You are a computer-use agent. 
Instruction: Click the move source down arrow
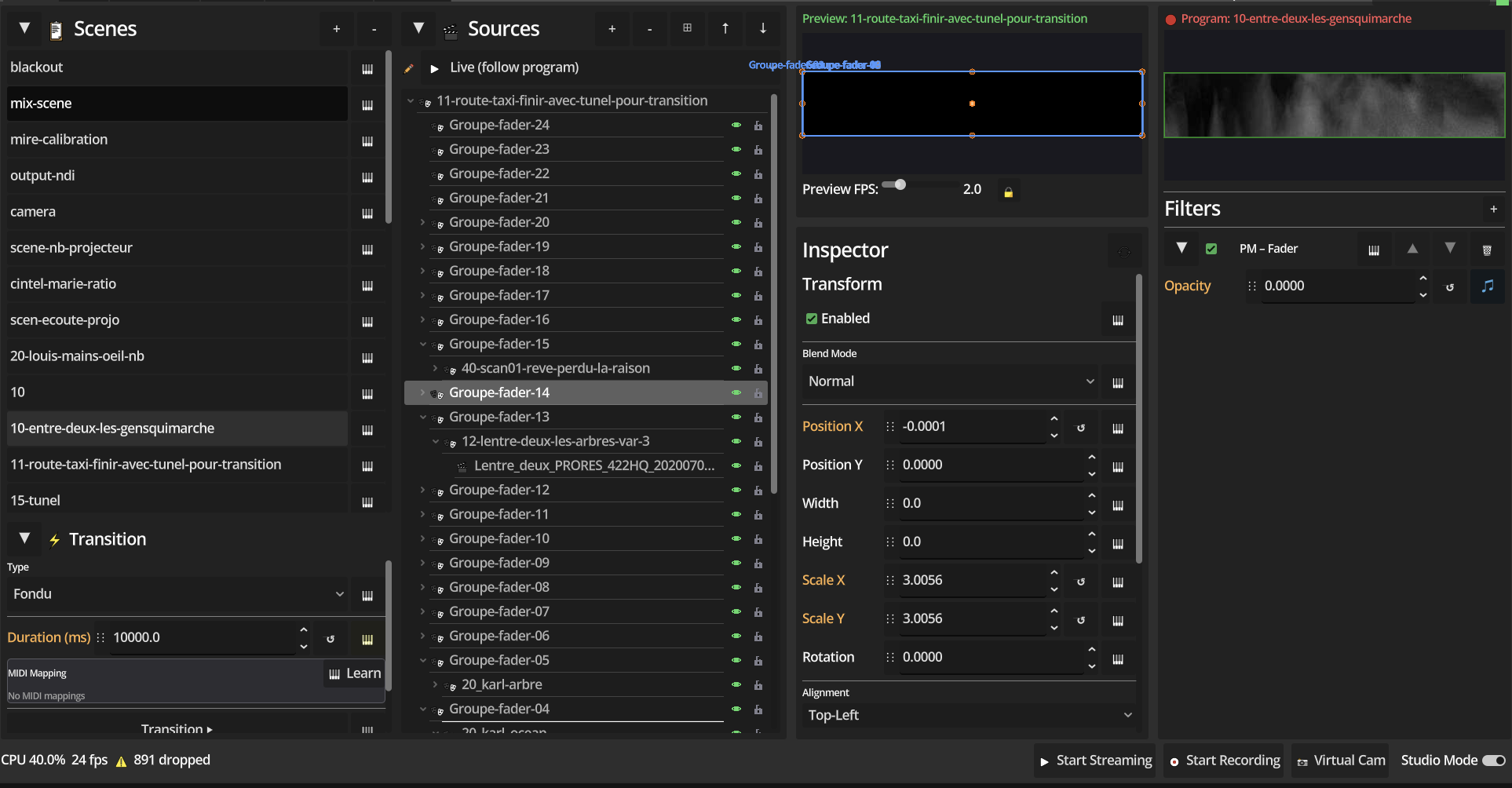click(x=762, y=29)
